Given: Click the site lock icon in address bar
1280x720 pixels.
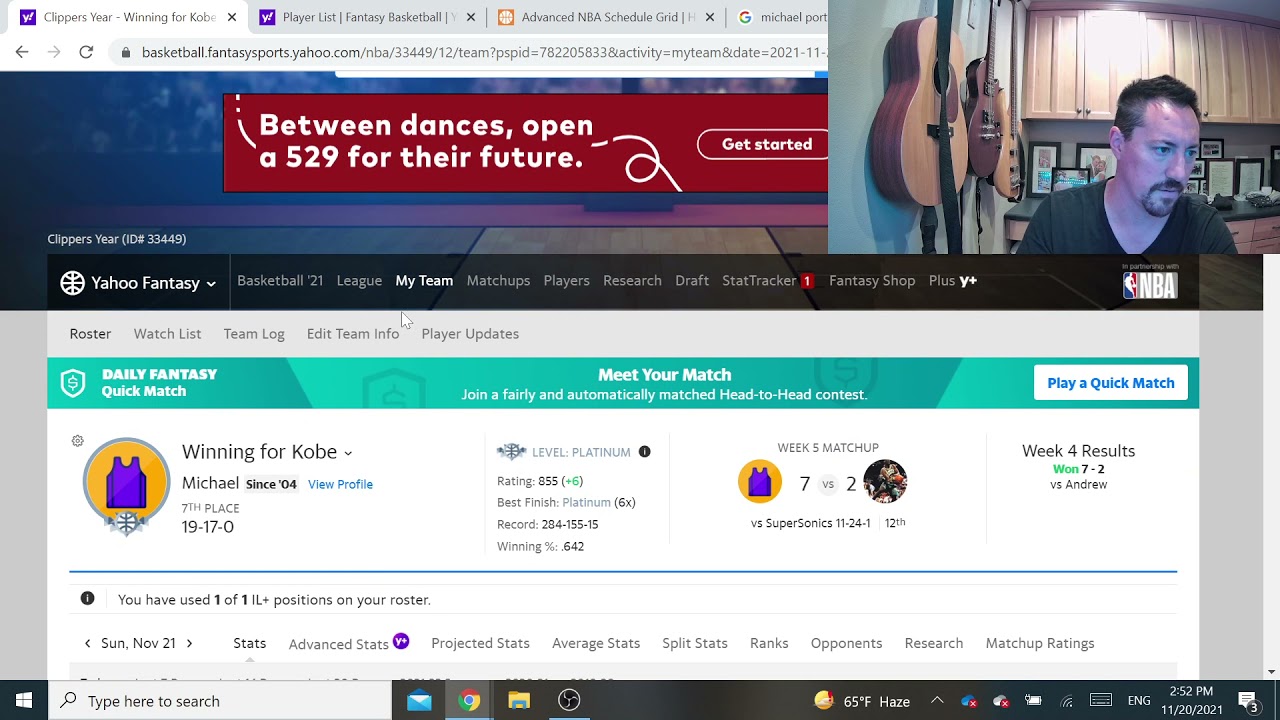Looking at the screenshot, I should point(125,52).
